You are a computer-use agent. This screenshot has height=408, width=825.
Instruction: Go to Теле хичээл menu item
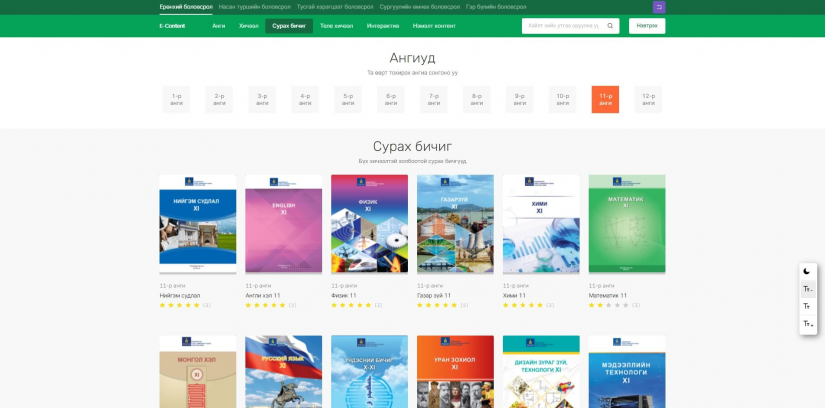click(336, 26)
